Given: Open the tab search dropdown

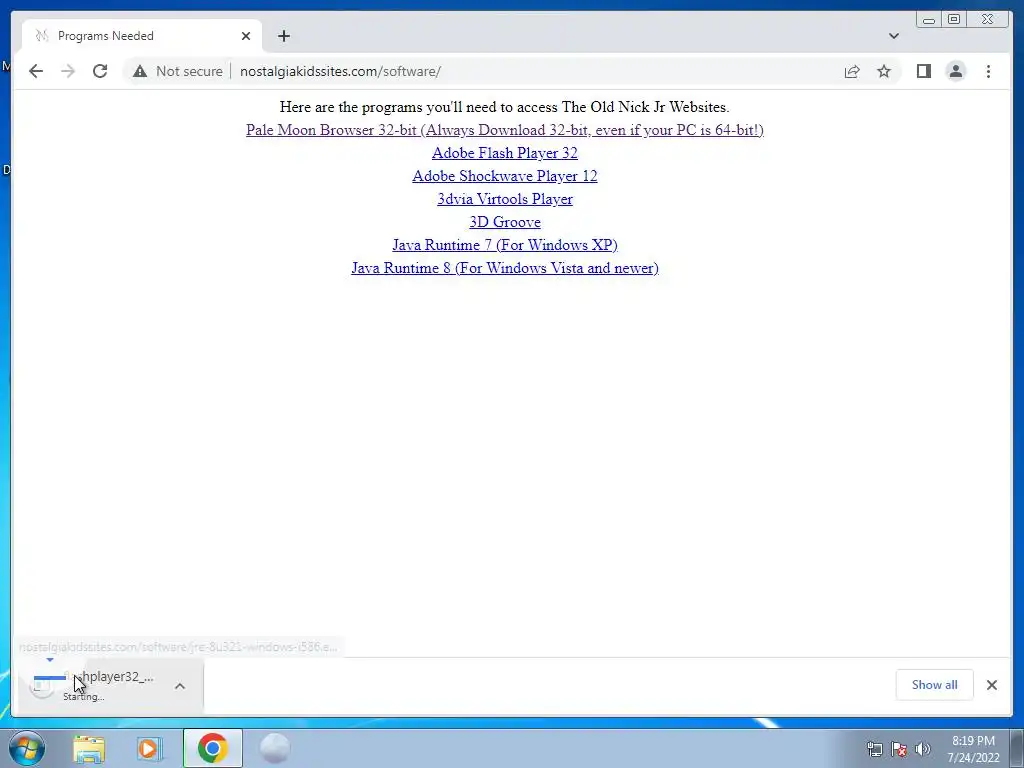Looking at the screenshot, I should pos(893,36).
